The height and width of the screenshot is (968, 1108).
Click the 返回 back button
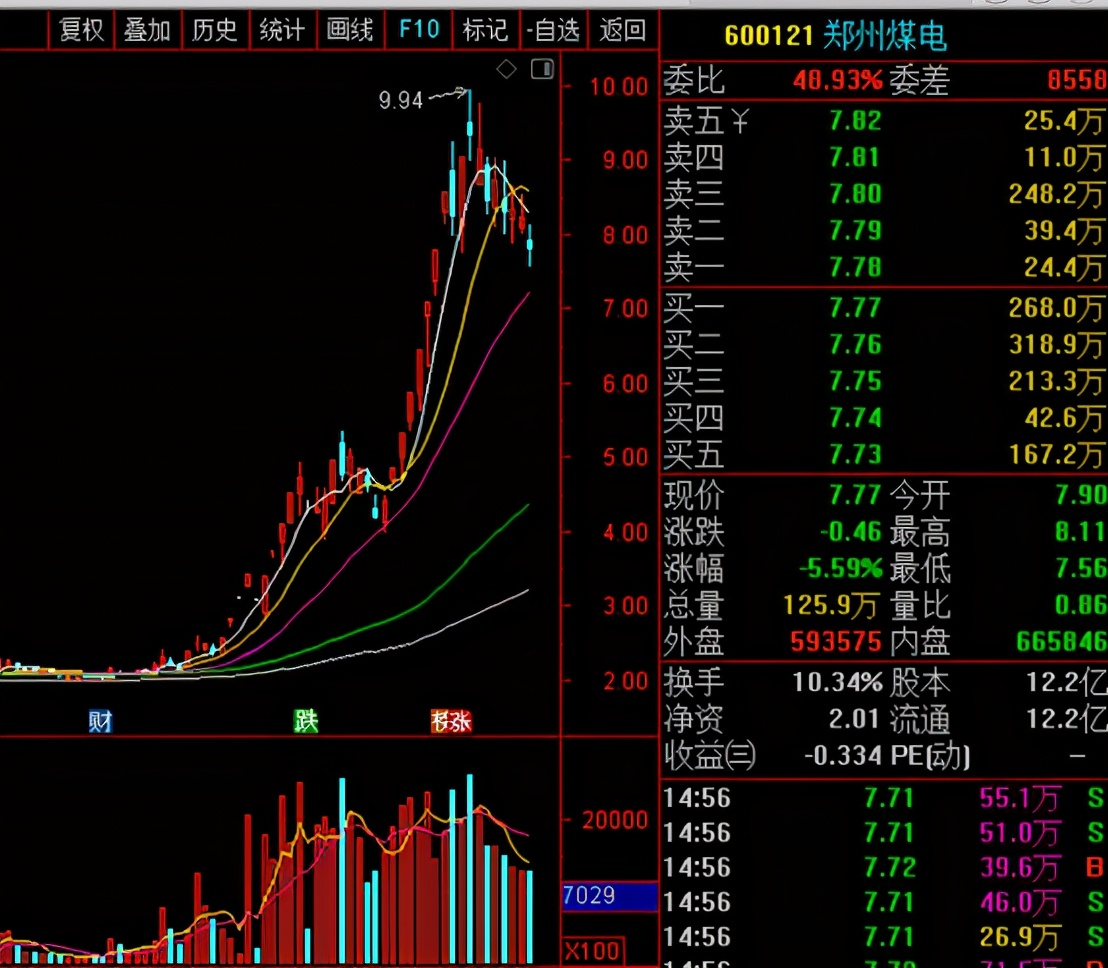coord(623,30)
